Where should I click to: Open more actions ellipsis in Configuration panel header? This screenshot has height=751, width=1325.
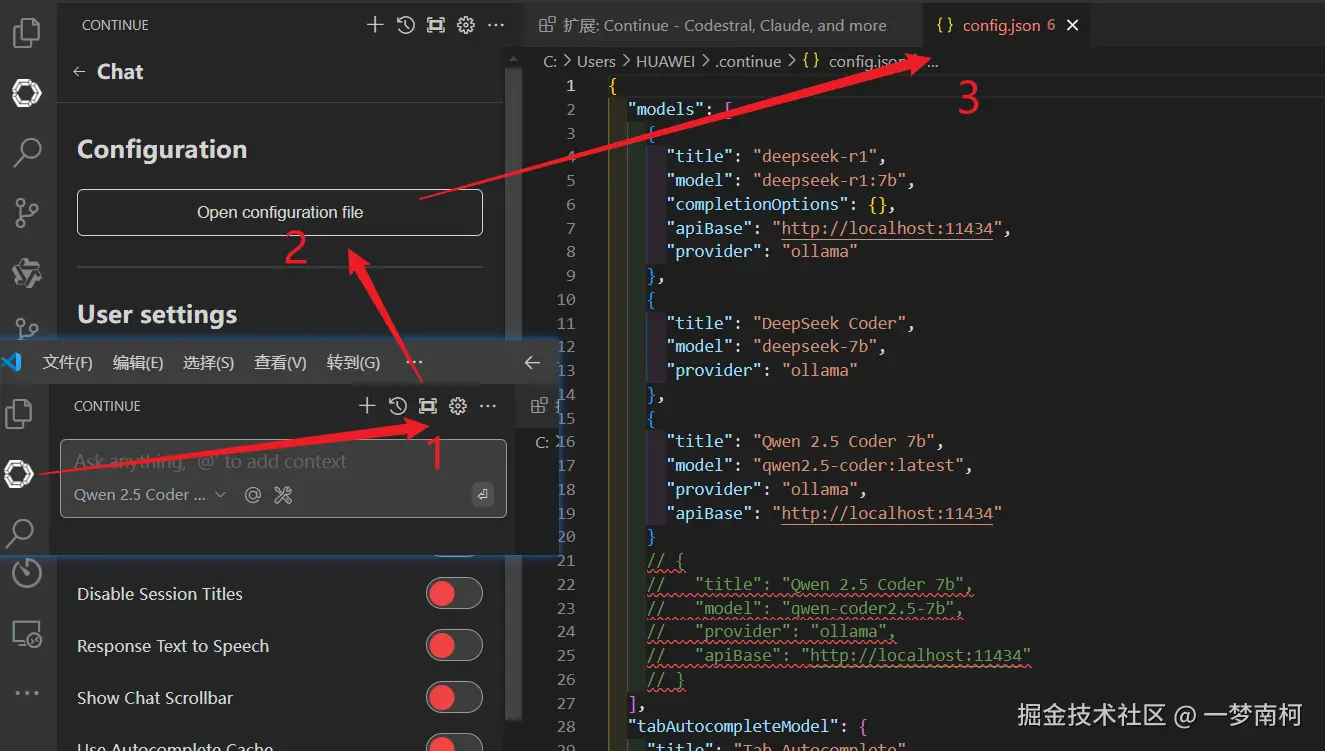pyautogui.click(x=495, y=25)
